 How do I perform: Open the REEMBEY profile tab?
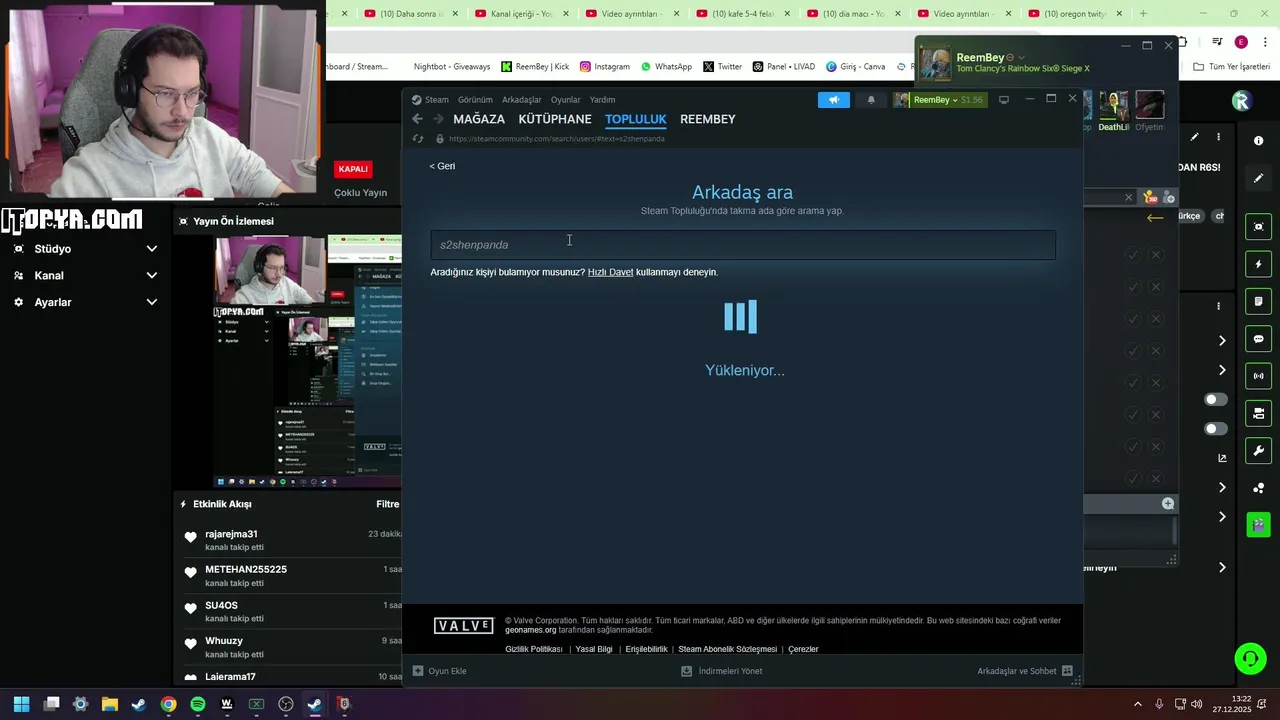click(708, 119)
